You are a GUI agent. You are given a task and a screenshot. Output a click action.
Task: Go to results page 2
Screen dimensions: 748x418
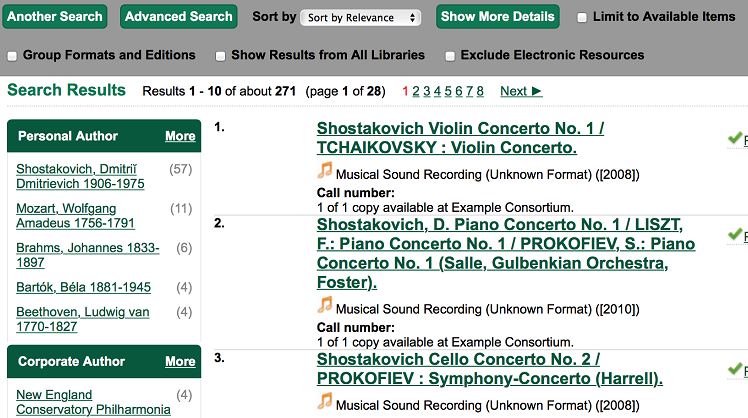click(416, 91)
